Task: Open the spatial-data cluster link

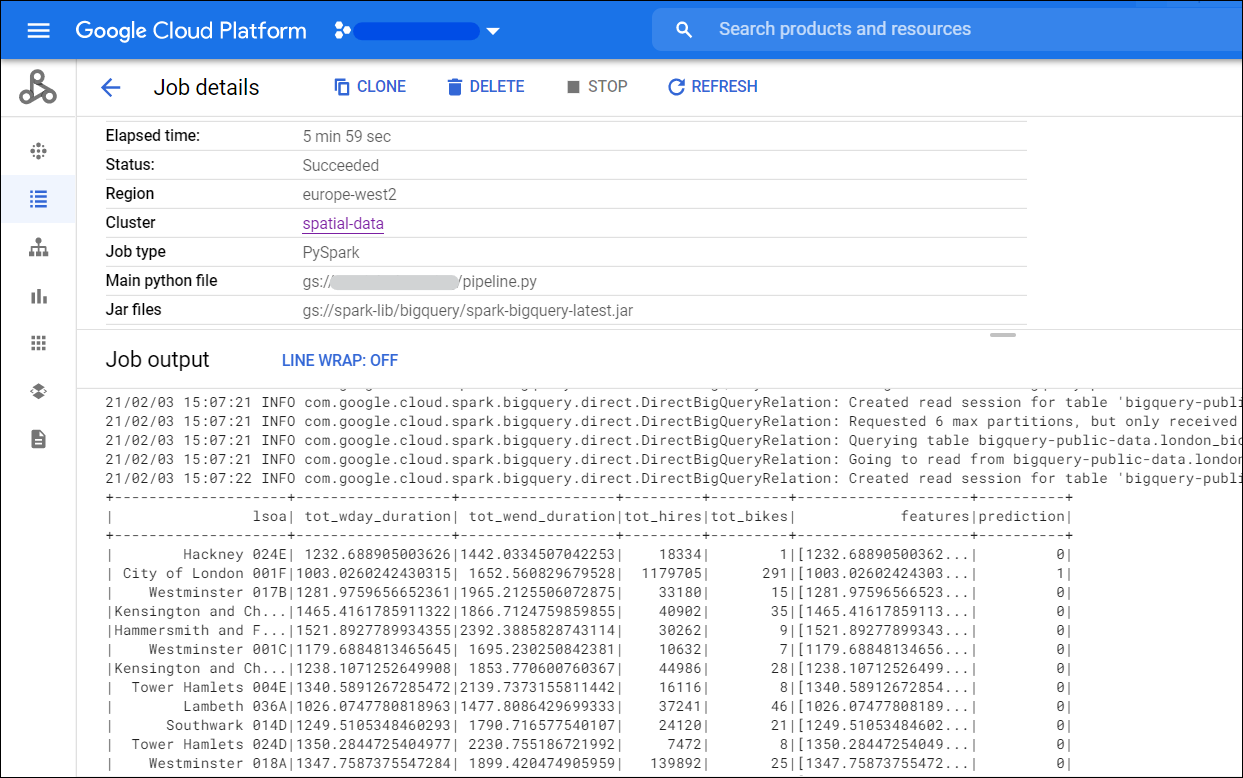Action: point(343,222)
